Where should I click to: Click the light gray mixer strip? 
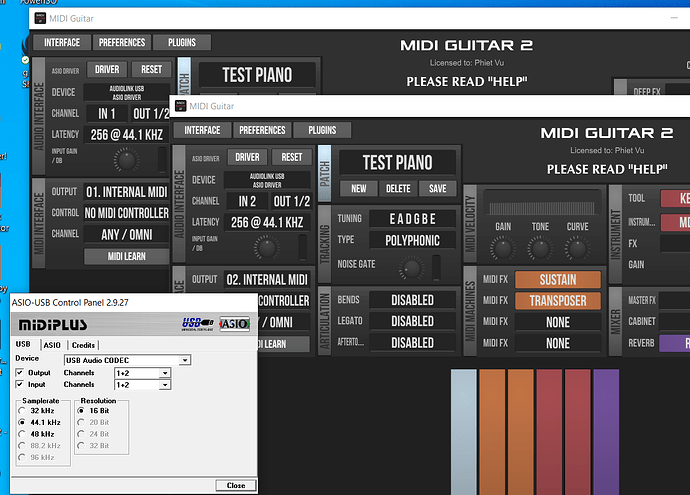point(464,432)
